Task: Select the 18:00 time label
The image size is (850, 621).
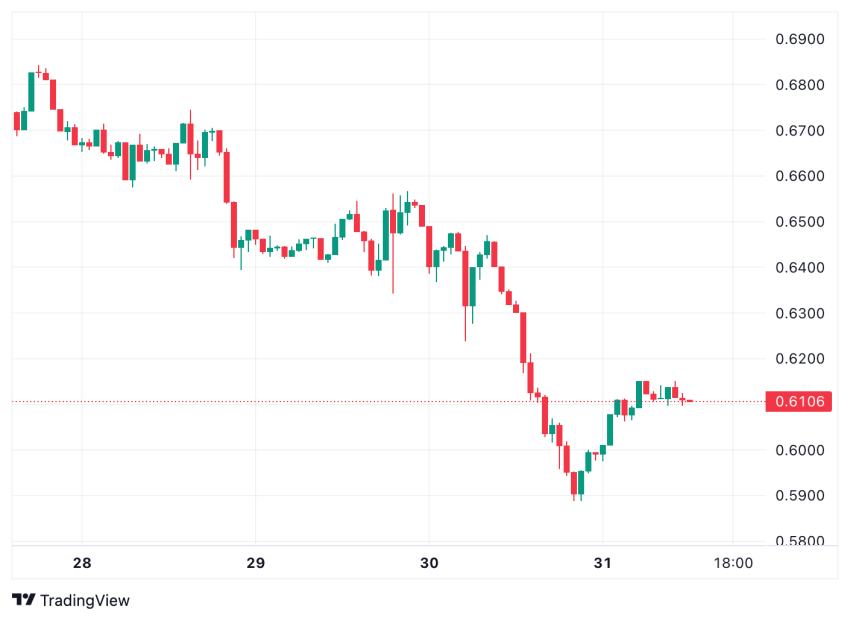Action: (x=733, y=563)
